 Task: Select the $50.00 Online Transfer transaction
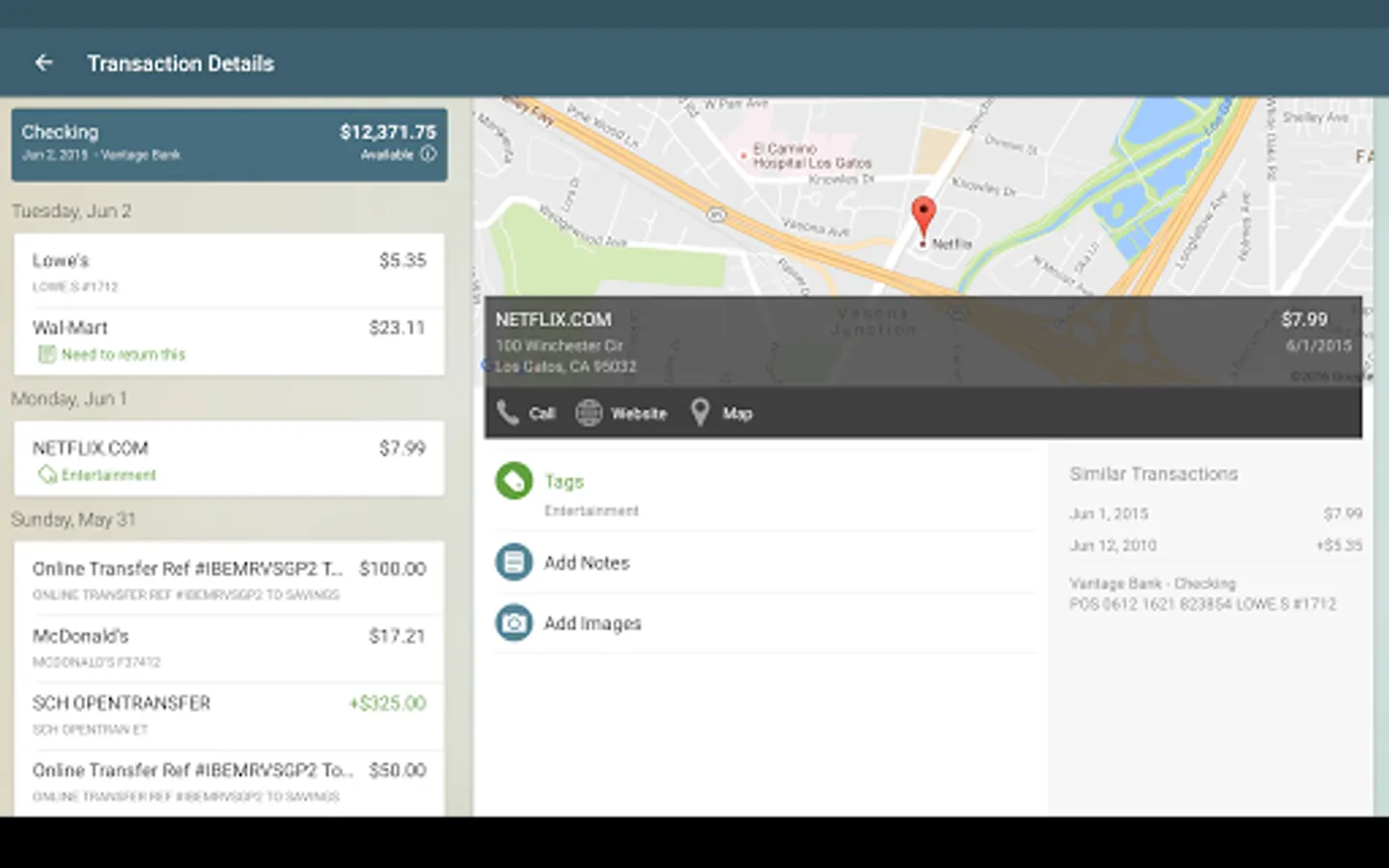230,782
